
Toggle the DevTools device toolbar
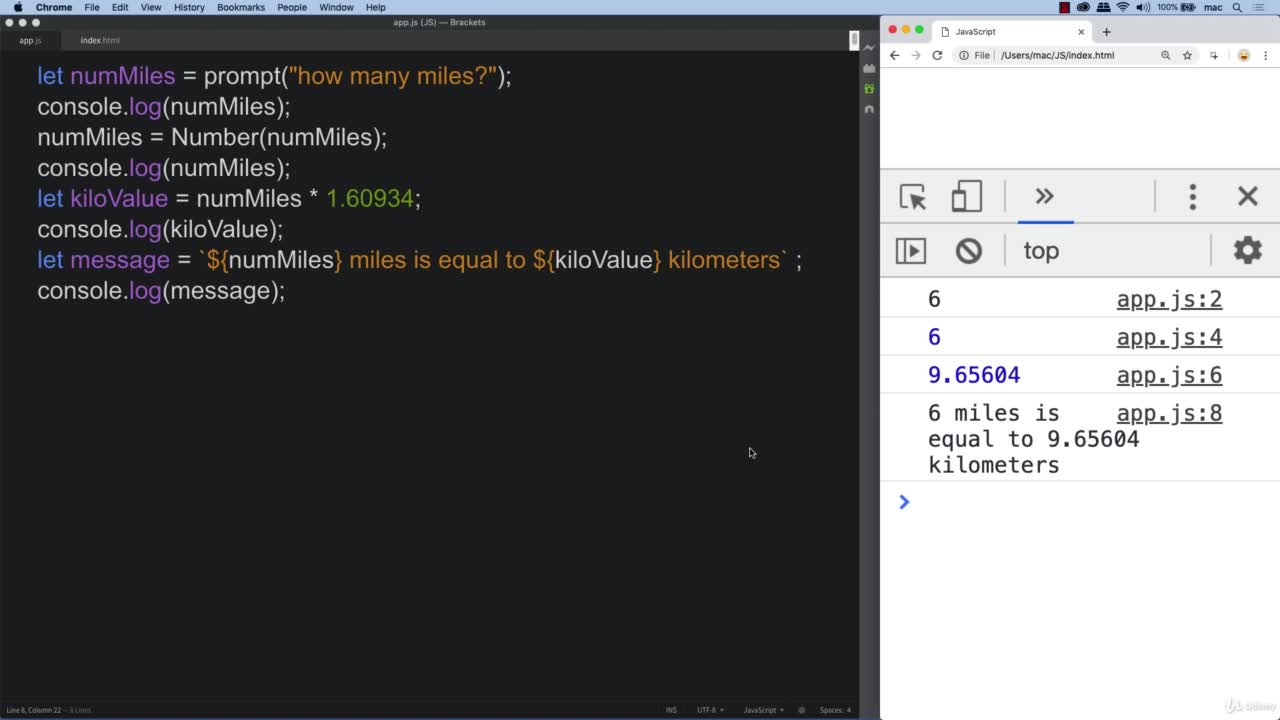[x=966, y=197]
